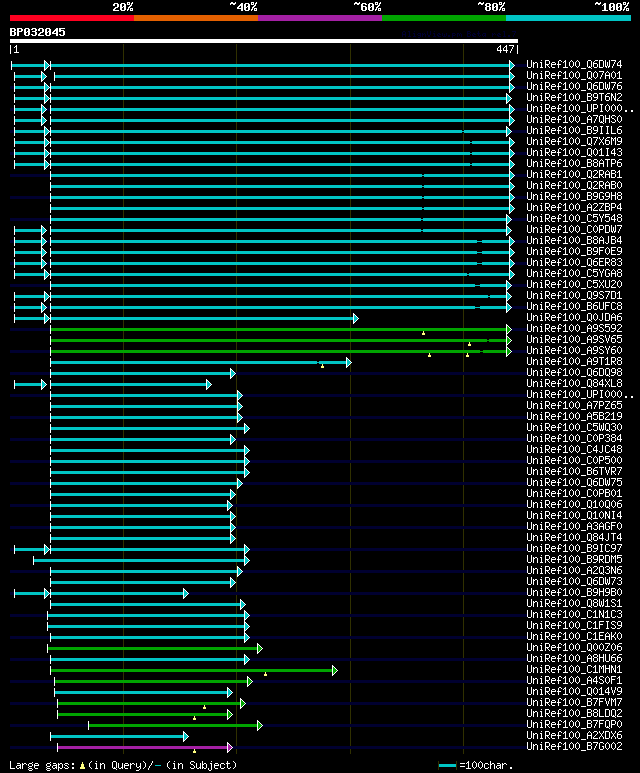Select the UniRef100_C0P384 label

[x=574, y=438]
